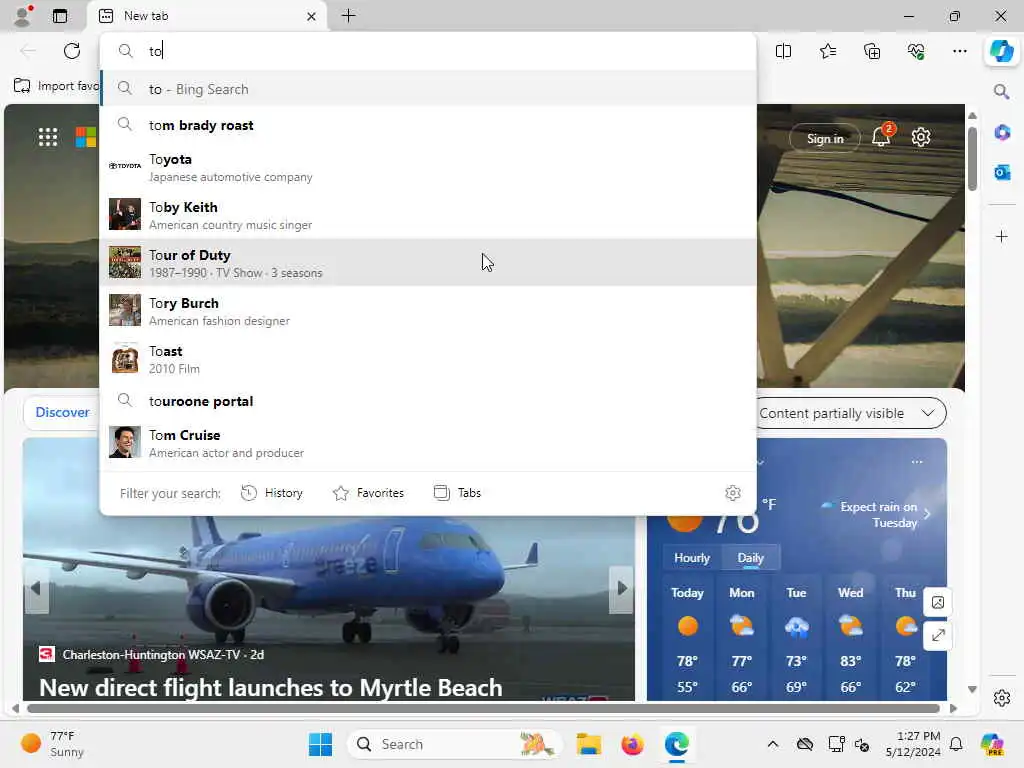Click the background image info icon
This screenshot has width=1024, height=768.
(938, 602)
